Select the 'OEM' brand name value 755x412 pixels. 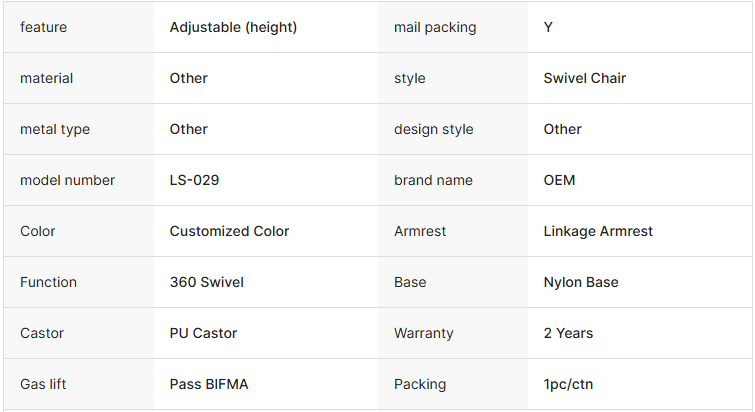560,180
